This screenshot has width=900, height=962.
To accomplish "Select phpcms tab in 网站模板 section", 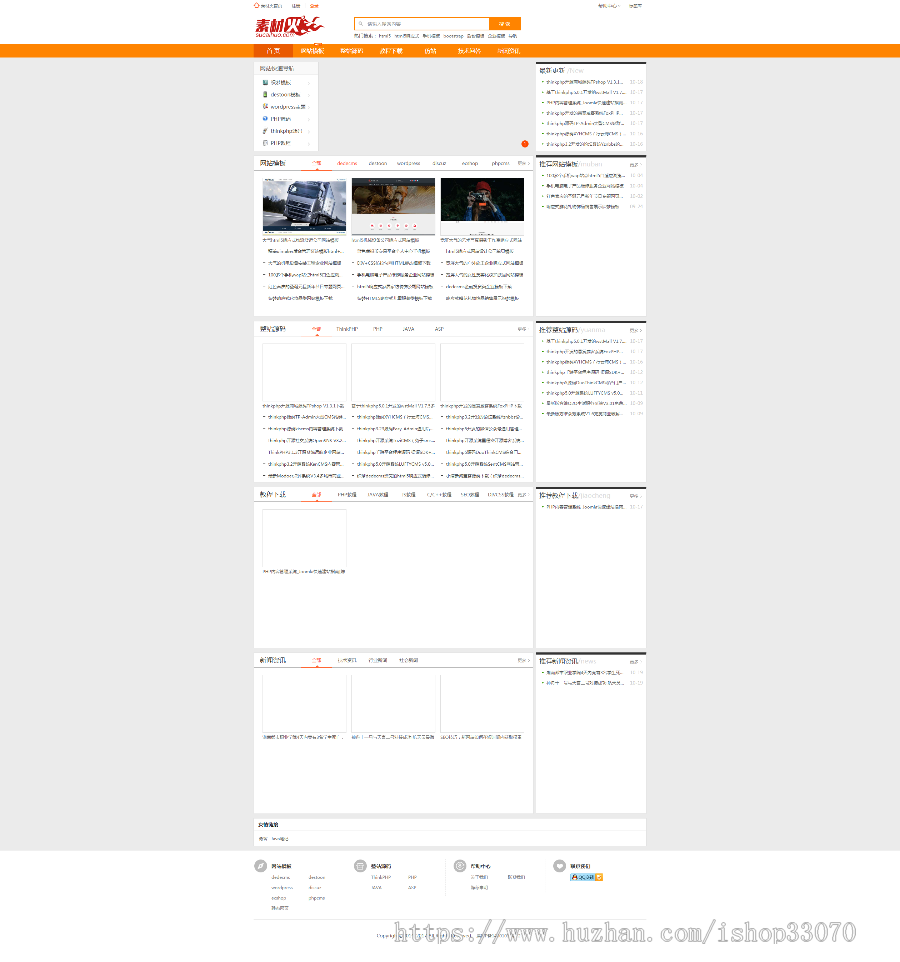I will (x=501, y=163).
